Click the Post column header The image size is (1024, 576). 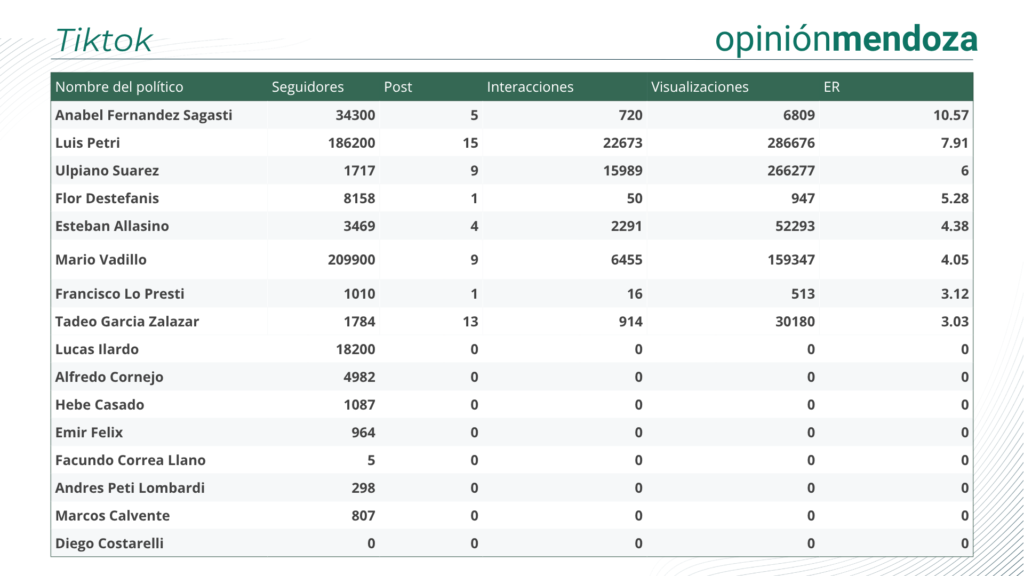(x=398, y=87)
